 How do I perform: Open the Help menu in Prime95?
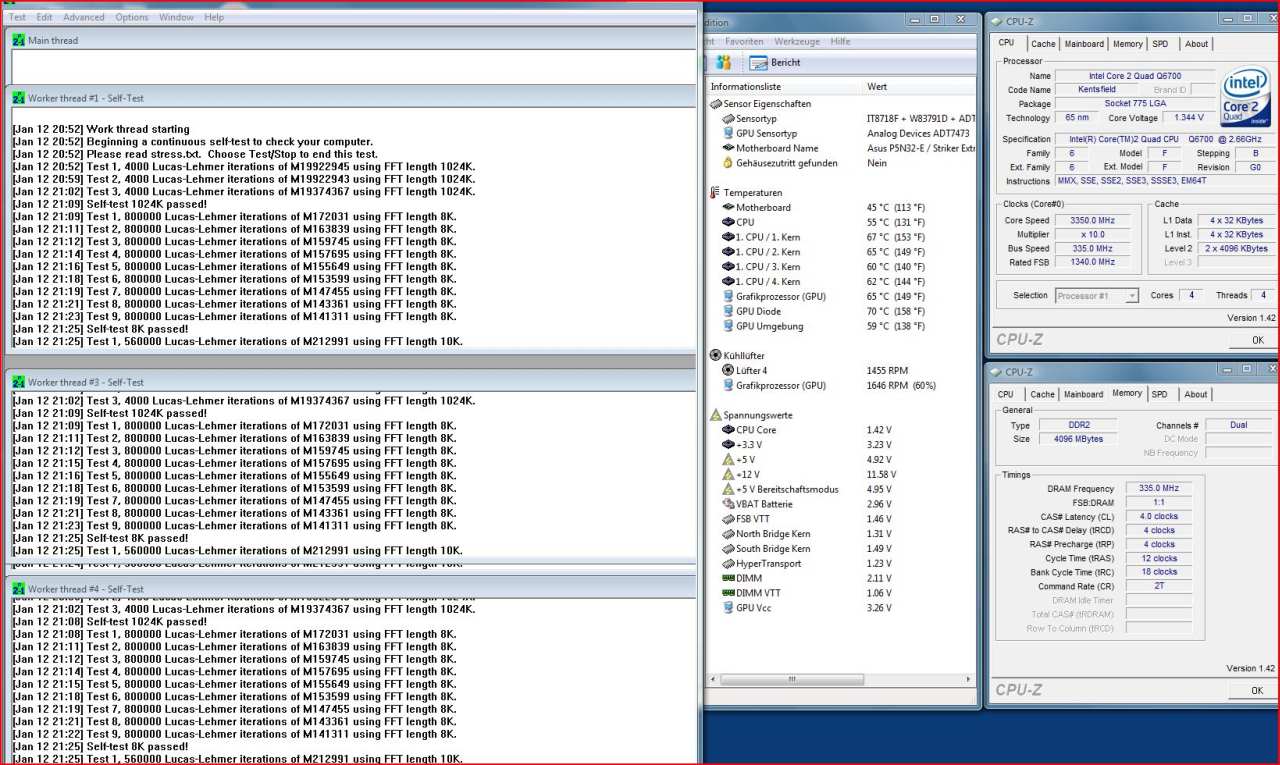click(214, 17)
